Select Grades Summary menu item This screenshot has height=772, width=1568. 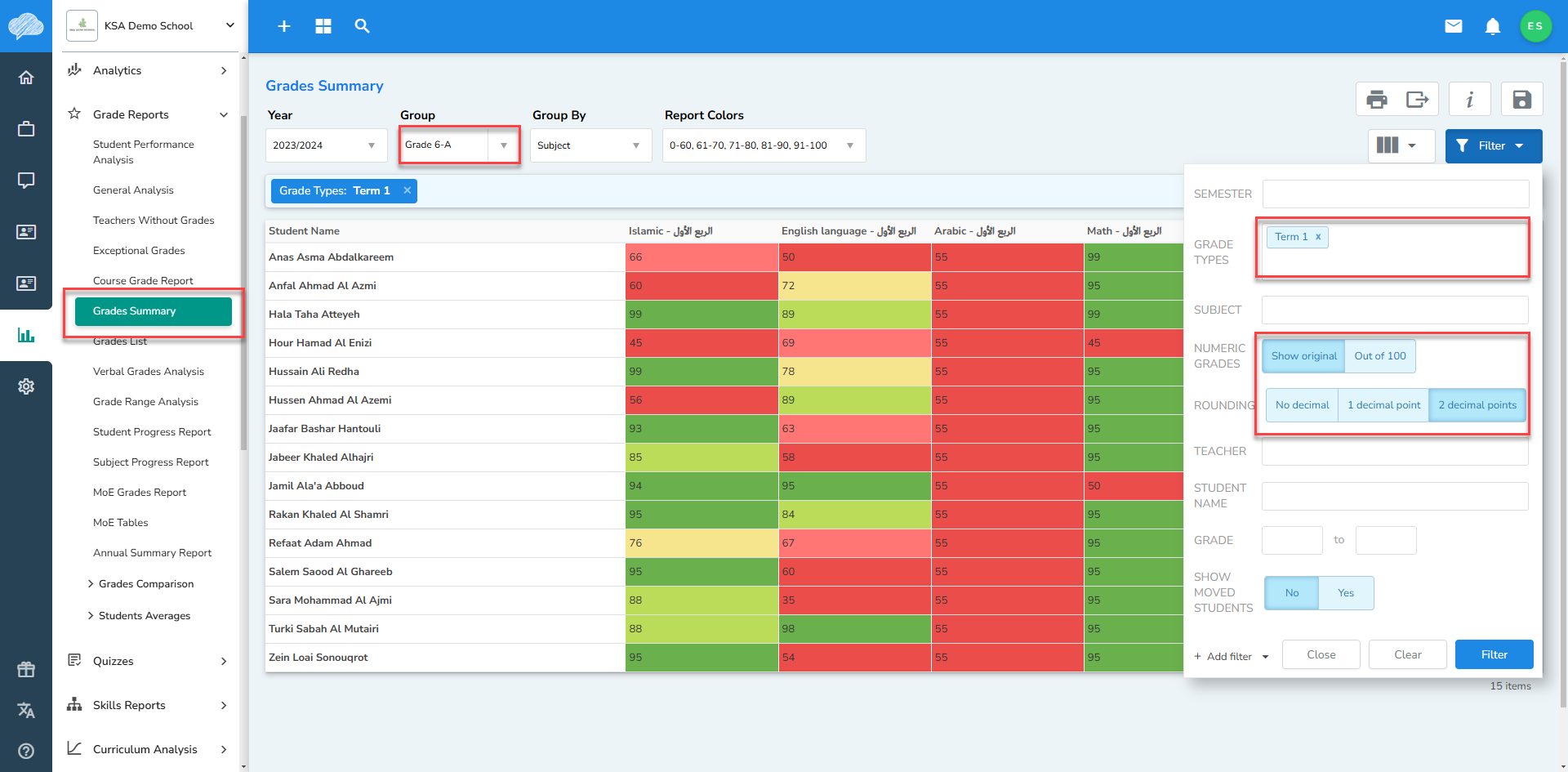(x=154, y=311)
